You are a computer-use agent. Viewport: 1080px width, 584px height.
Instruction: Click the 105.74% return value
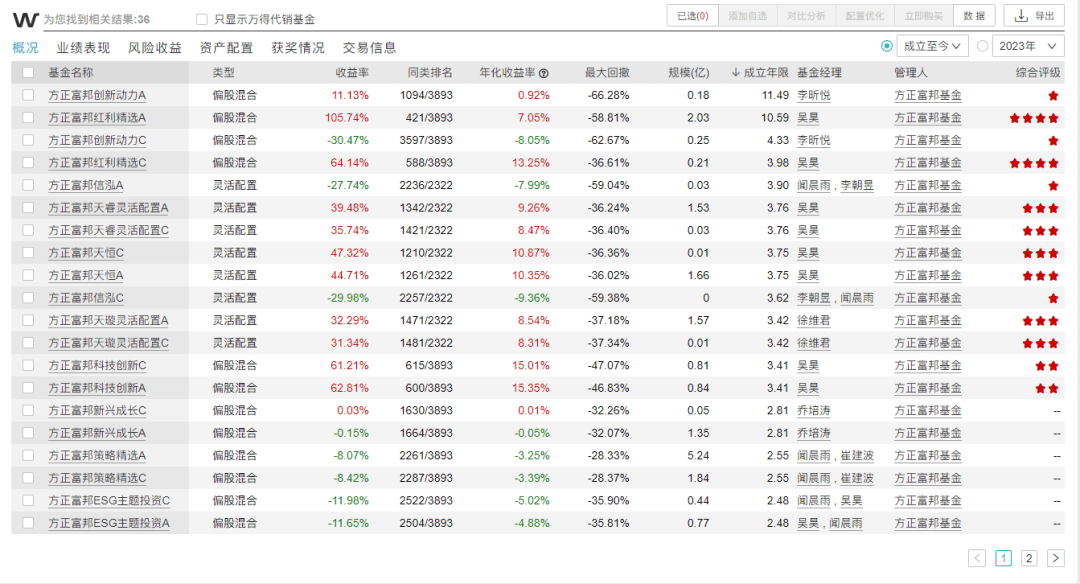(x=346, y=118)
